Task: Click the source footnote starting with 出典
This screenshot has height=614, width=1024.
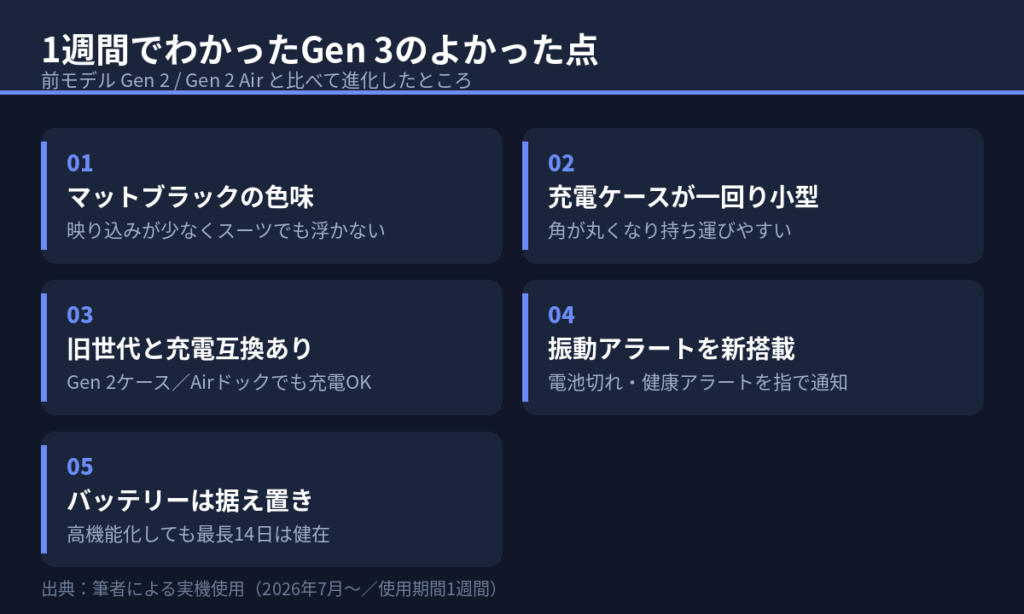Action: pos(270,589)
